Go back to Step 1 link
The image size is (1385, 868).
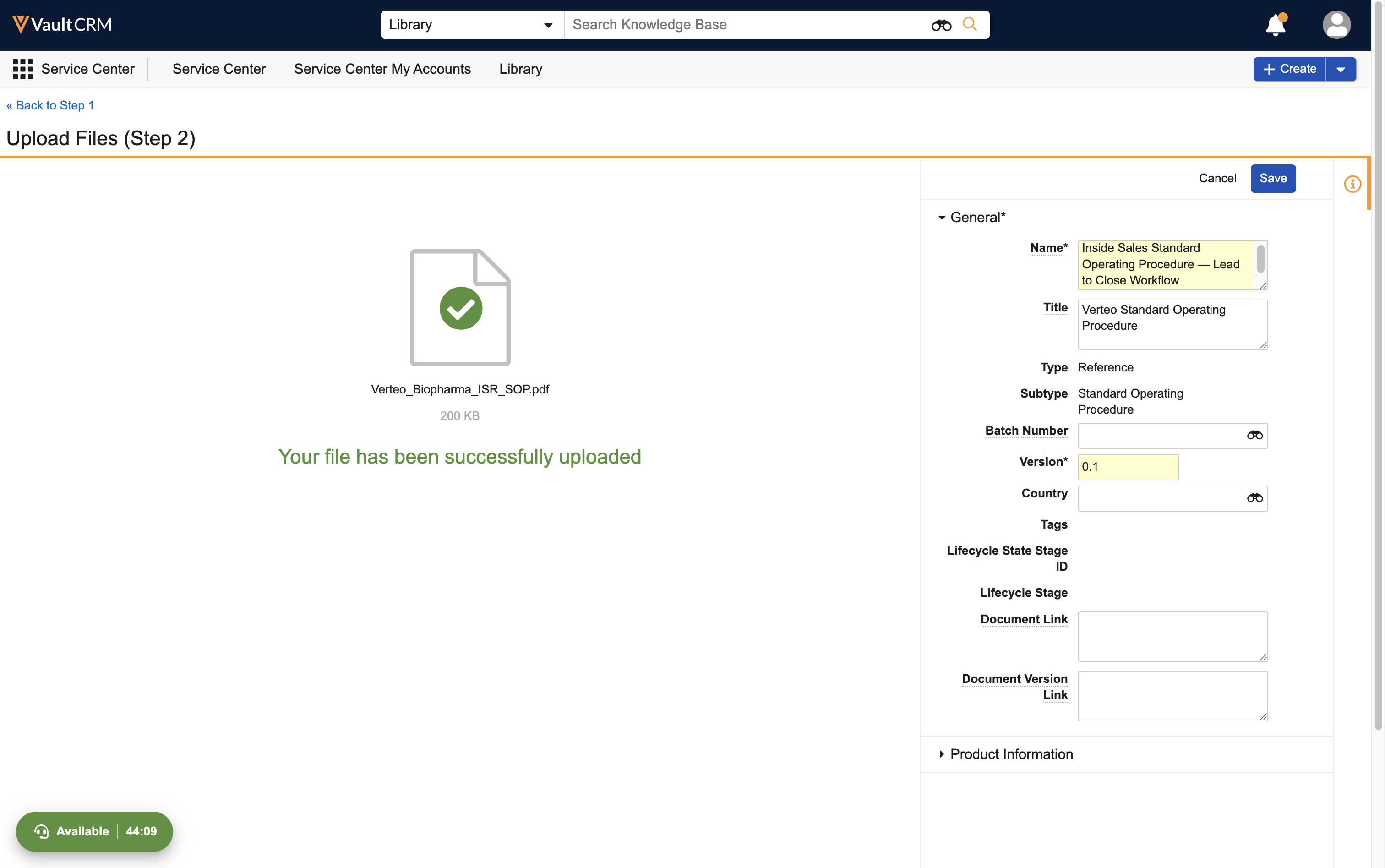(50, 105)
